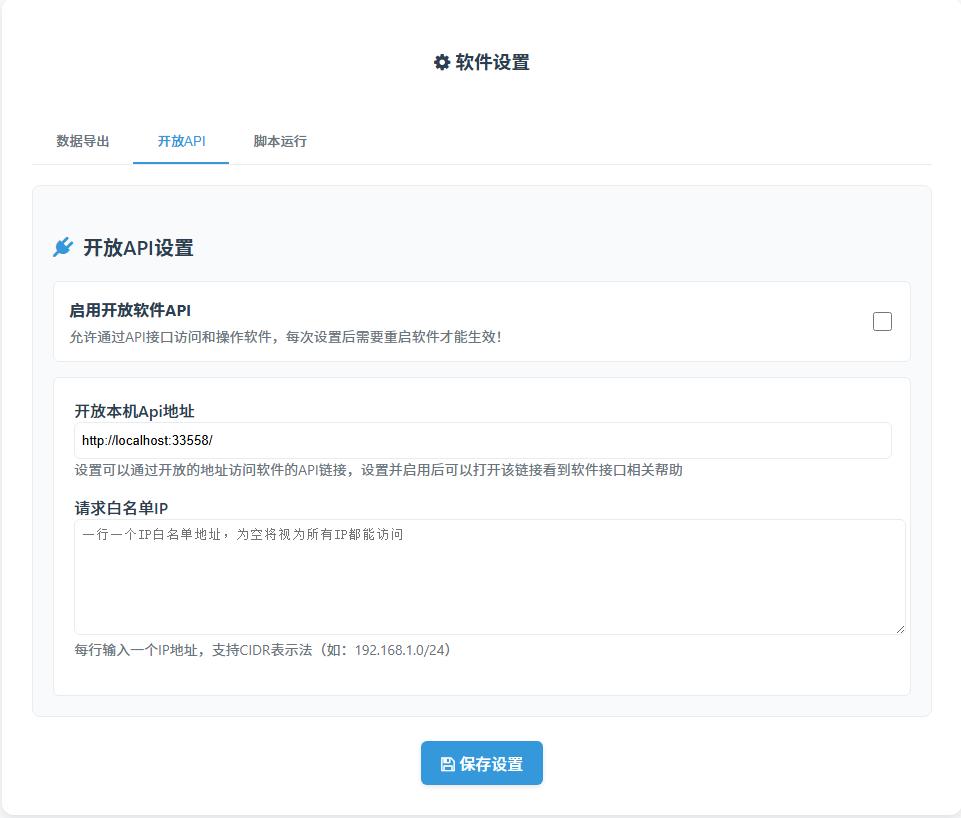Click the 开放本机Api地址 field label
Image resolution: width=961 pixels, height=818 pixels.
tap(134, 411)
